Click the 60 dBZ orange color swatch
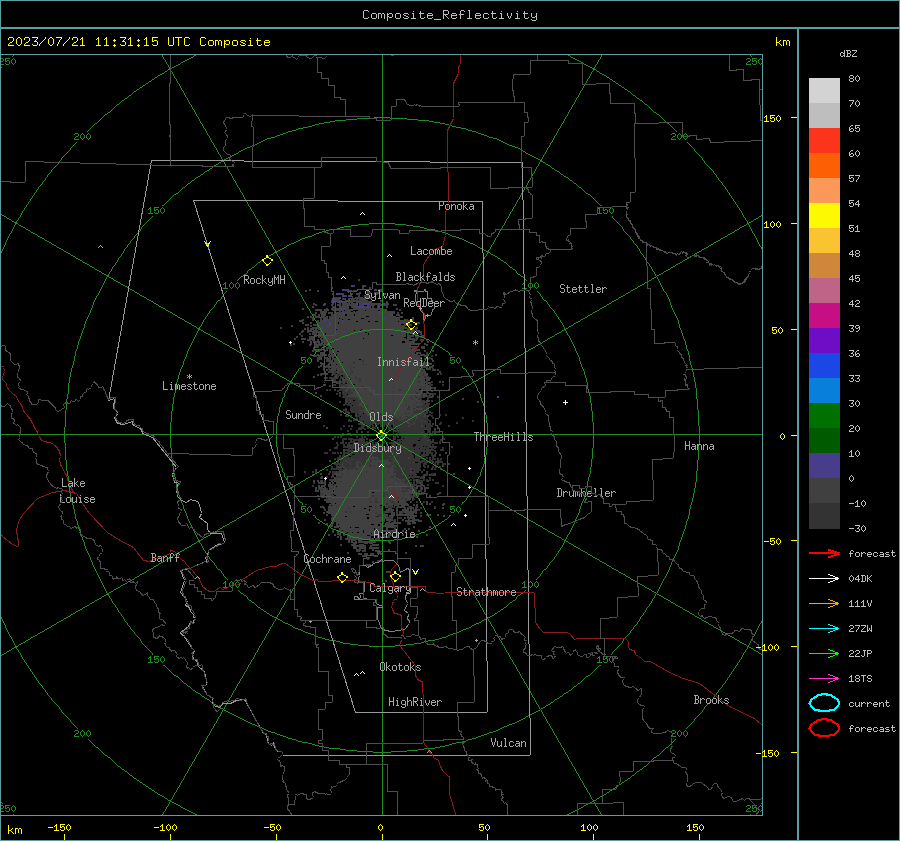Screen dimensions: 900x841 [824, 165]
